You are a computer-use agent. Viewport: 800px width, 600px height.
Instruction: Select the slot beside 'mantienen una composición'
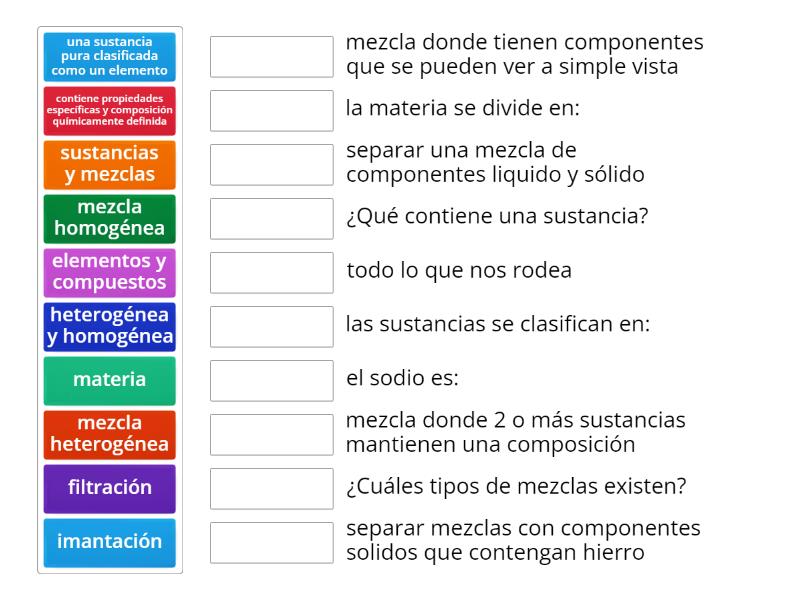coord(272,435)
